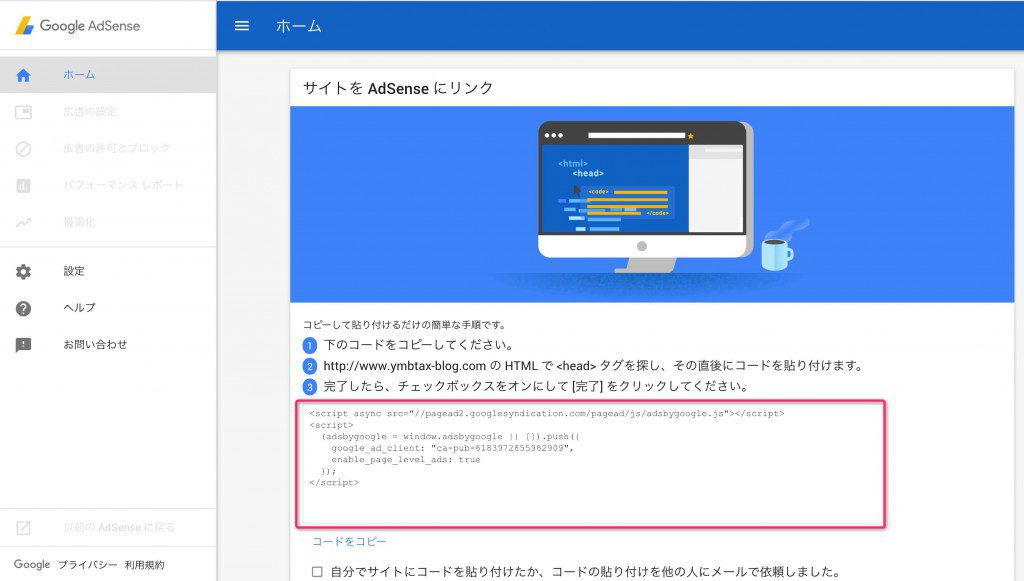Click the Google AdSense logo

click(x=78, y=25)
